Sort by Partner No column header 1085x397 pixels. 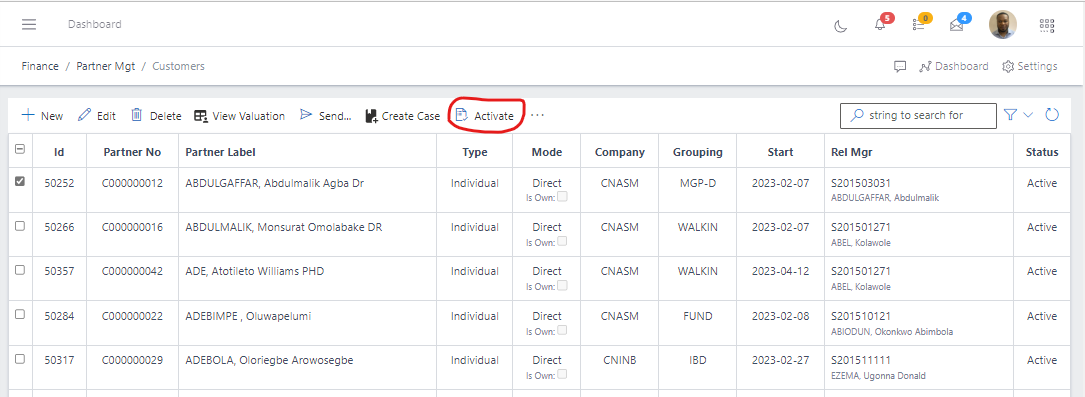pos(132,152)
